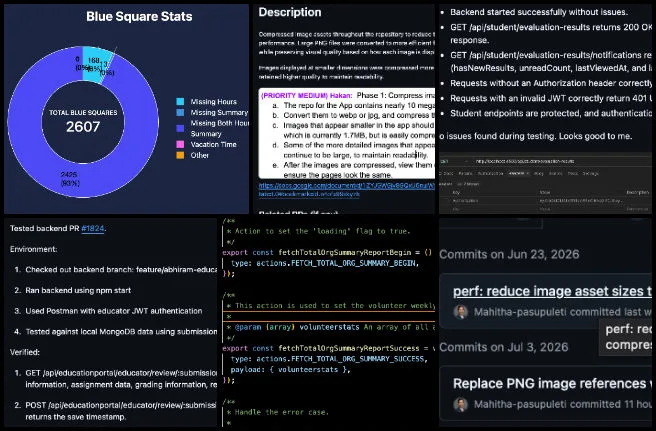Viewport: 656px width, 431px height.
Task: Click the JWT token value cell in the headers table
Action: (x=580, y=201)
